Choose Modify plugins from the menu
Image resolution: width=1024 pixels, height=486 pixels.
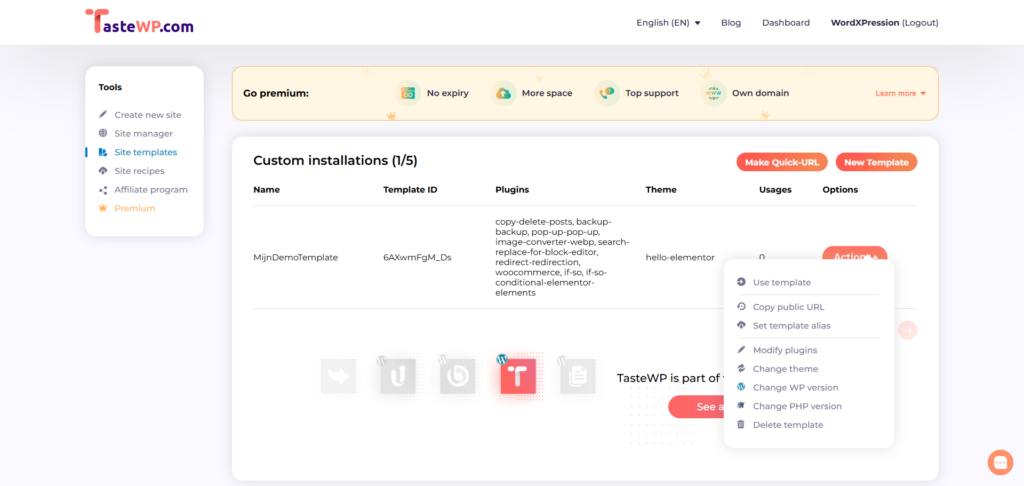pos(785,350)
